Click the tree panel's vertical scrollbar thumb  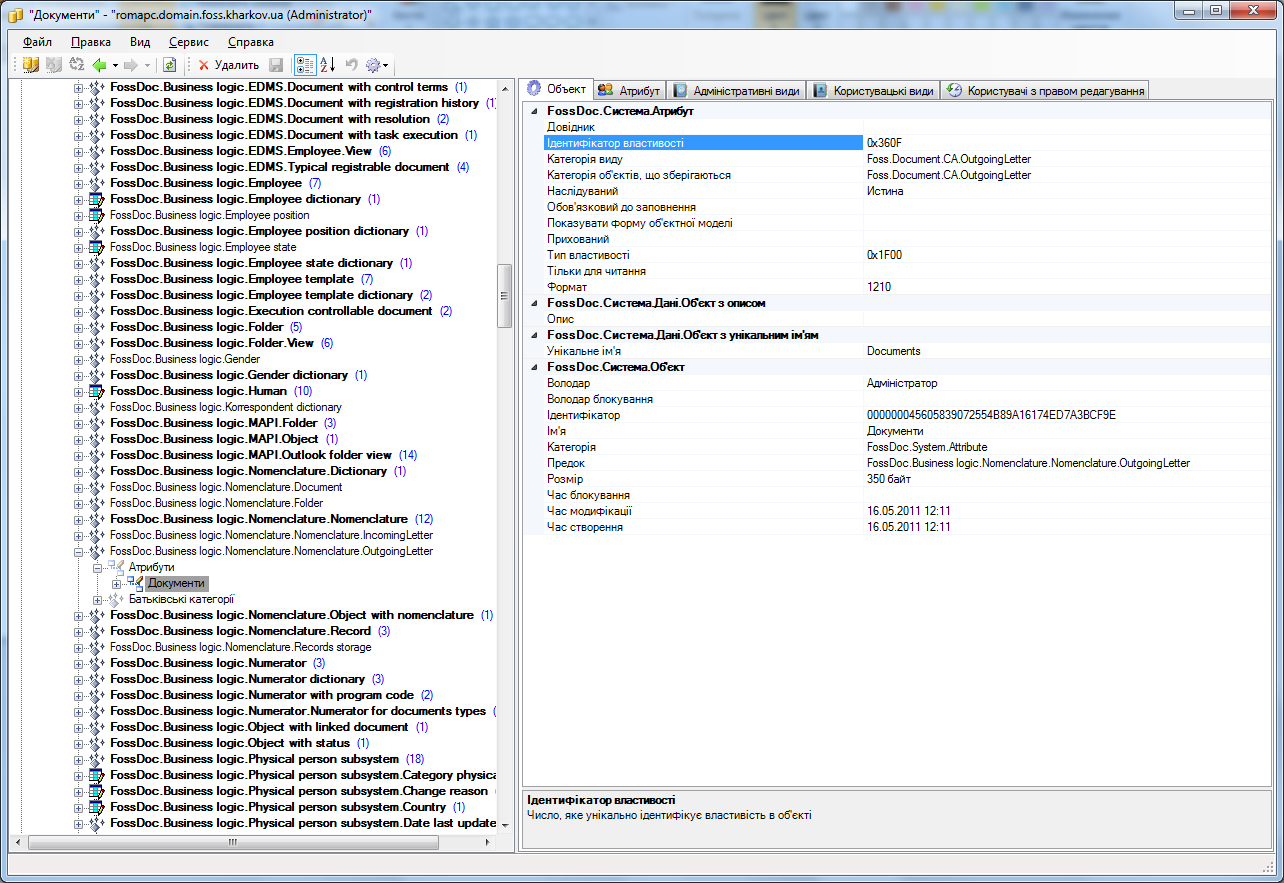point(505,298)
